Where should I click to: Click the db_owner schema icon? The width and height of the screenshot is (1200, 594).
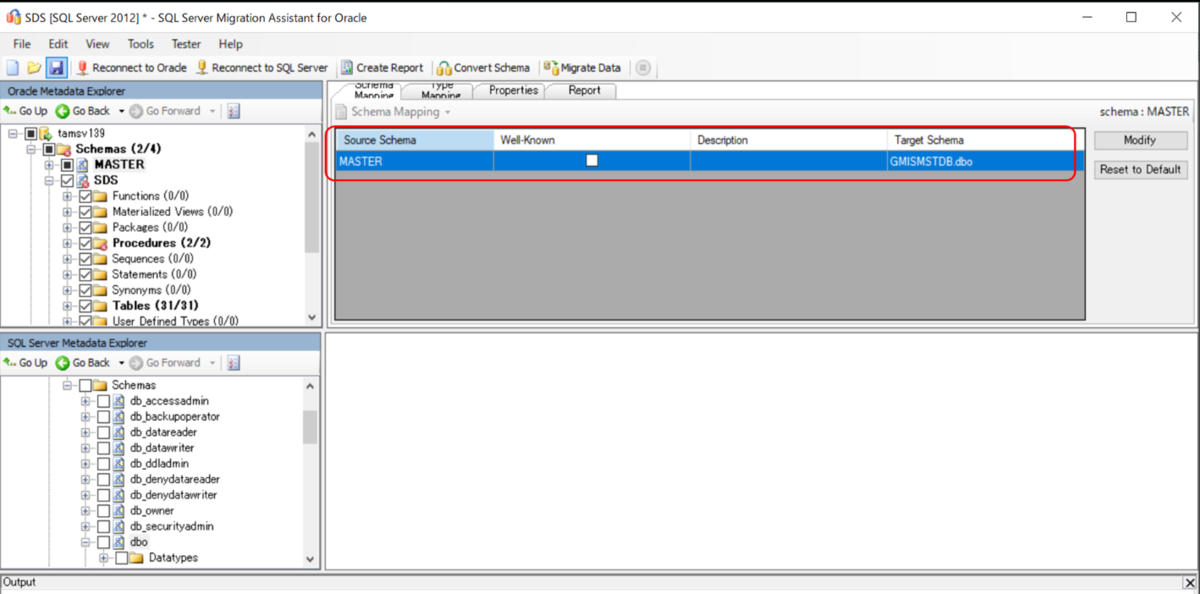click(118, 511)
